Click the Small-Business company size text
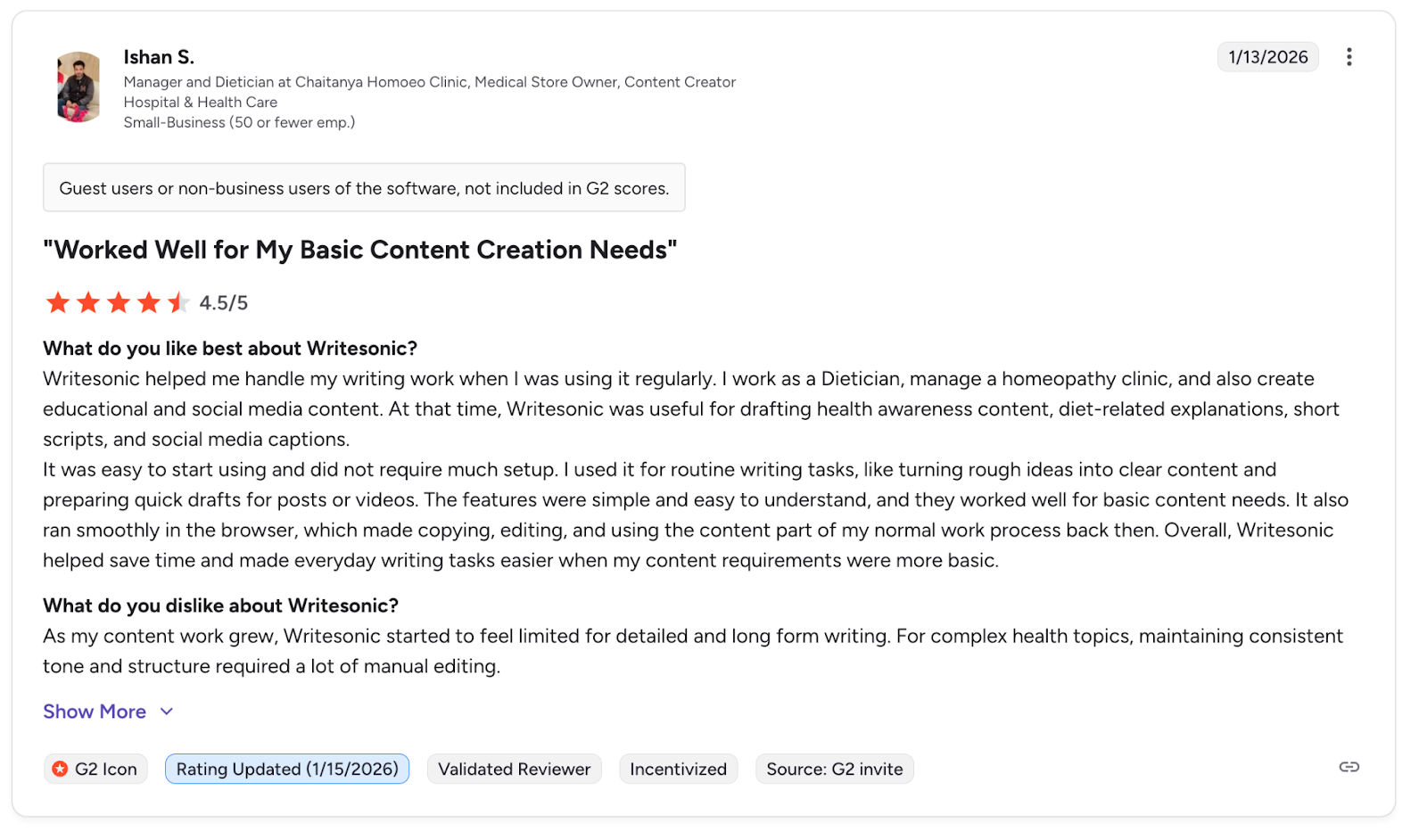The width and height of the screenshot is (1427, 840). tap(239, 122)
